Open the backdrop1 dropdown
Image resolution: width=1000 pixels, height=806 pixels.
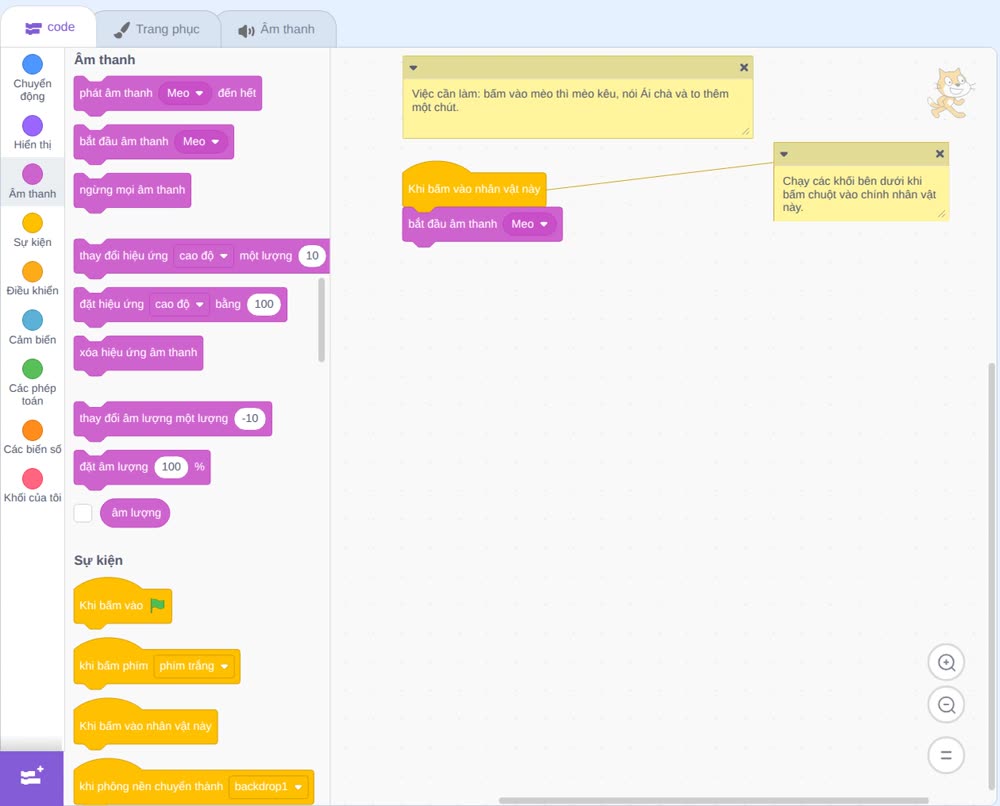(x=268, y=787)
